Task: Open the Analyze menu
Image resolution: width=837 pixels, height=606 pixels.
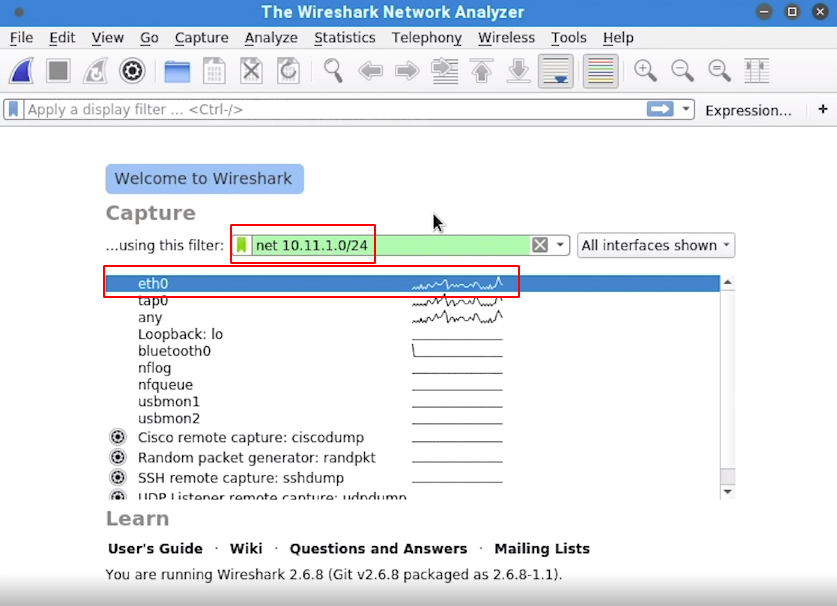Action: click(x=271, y=38)
